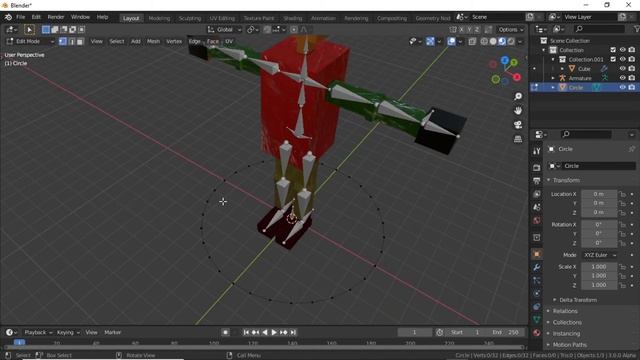Open the Mesh menu

[153, 41]
